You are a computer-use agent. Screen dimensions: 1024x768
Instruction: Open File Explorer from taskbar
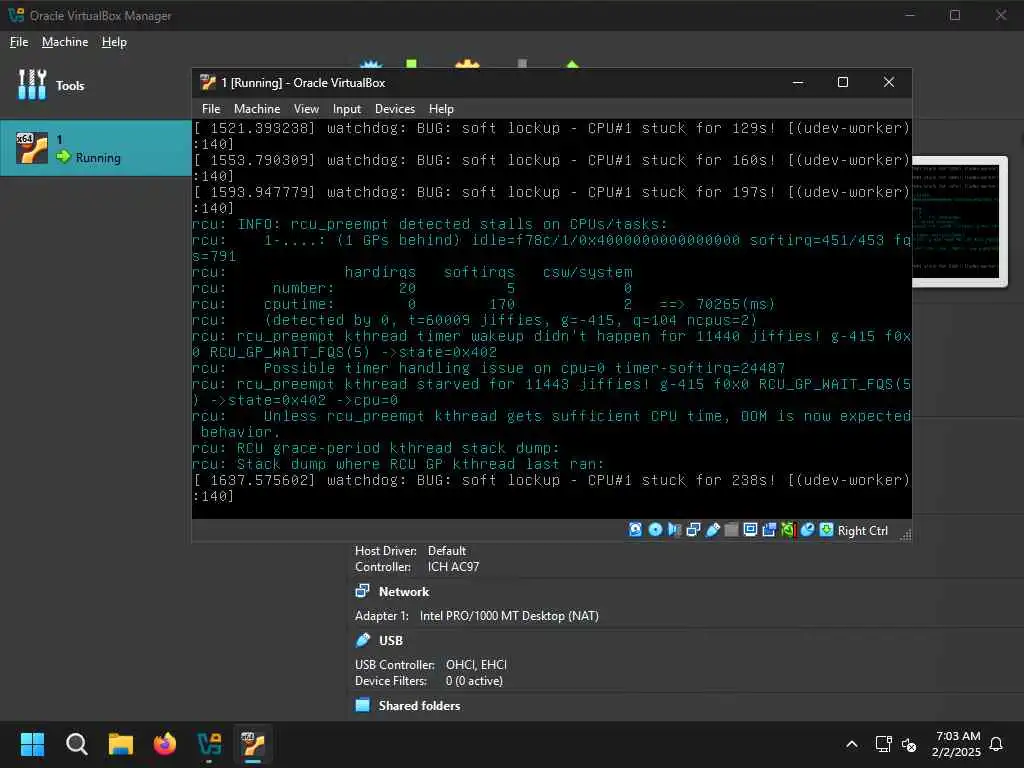[x=121, y=744]
